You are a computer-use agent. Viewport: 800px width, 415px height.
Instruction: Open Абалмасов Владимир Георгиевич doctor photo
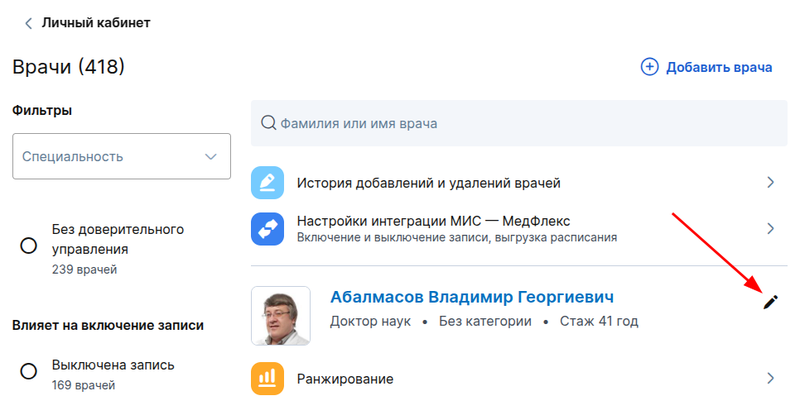281,316
